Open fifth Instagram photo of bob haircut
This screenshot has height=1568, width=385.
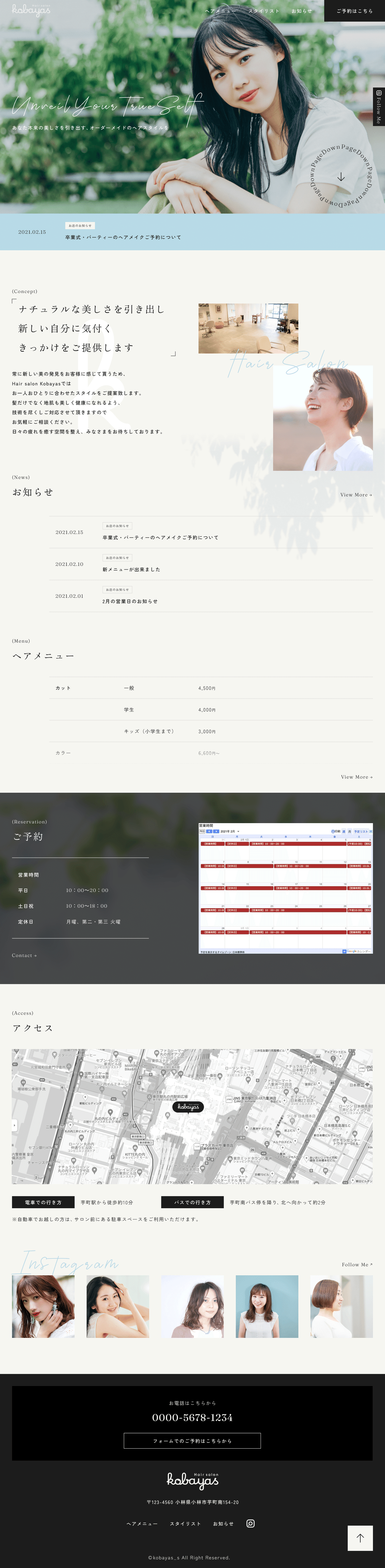[x=342, y=1306]
